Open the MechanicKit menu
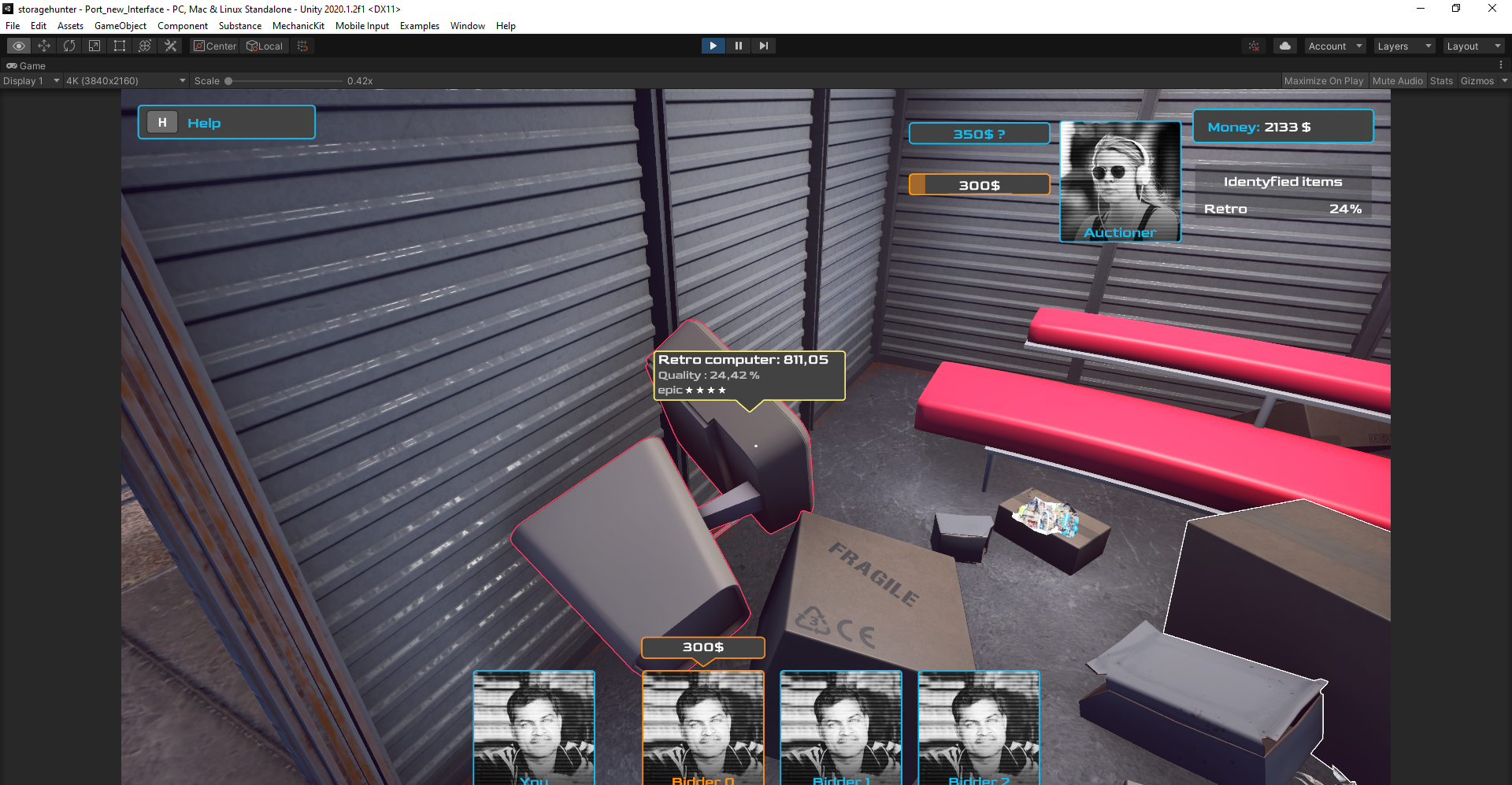This screenshot has height=785, width=1512. click(298, 26)
